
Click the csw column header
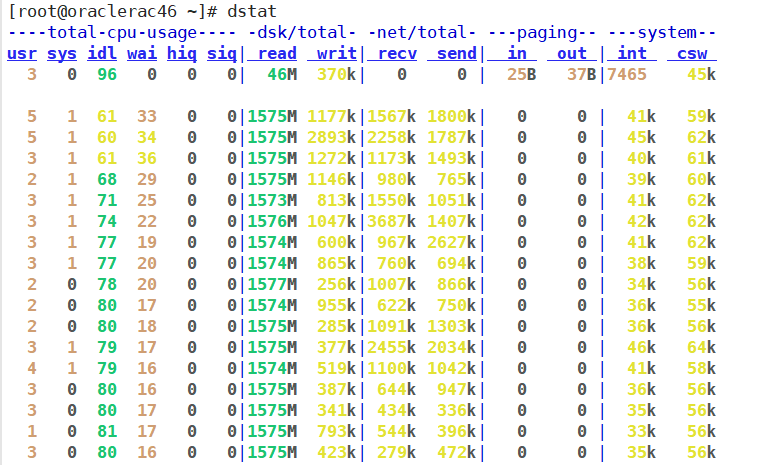pyautogui.click(x=692, y=53)
